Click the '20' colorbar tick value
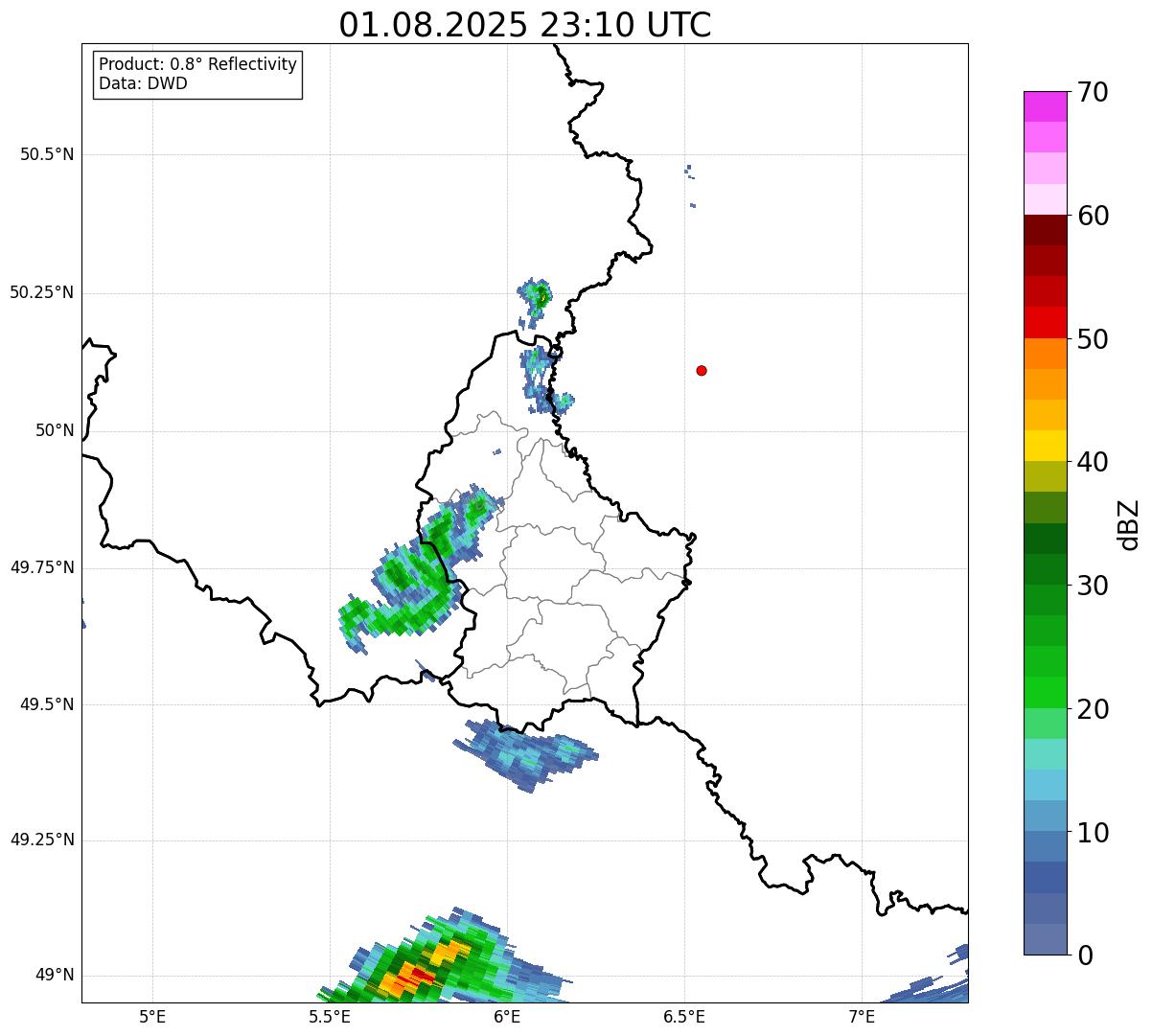Image resolution: width=1152 pixels, height=1036 pixels. click(1093, 709)
